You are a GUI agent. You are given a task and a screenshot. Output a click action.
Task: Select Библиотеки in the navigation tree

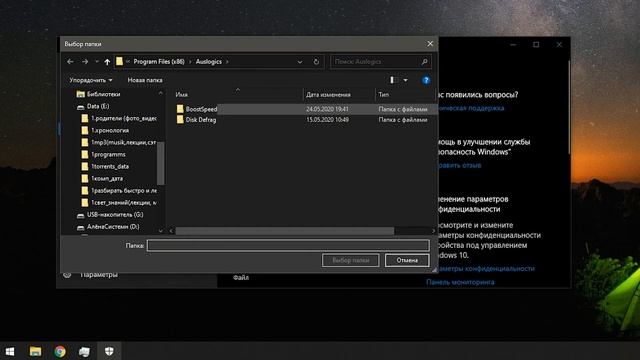103,94
